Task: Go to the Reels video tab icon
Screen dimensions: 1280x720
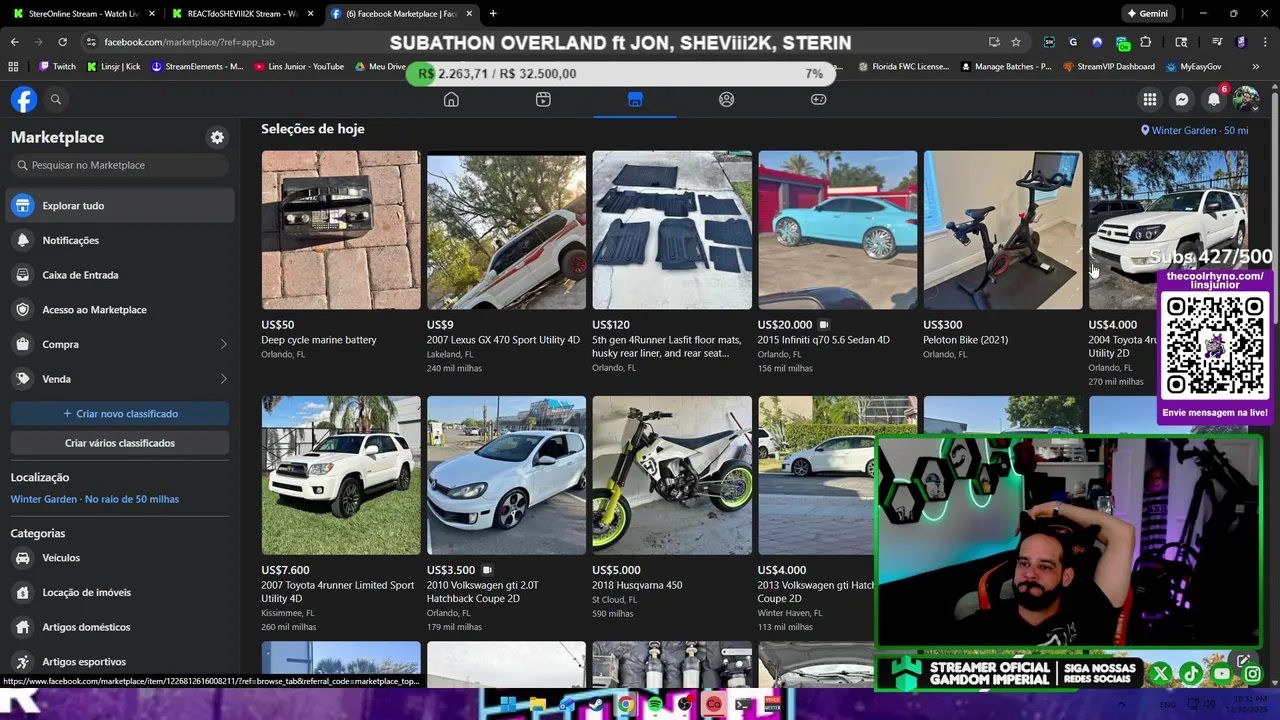Action: pyautogui.click(x=543, y=99)
